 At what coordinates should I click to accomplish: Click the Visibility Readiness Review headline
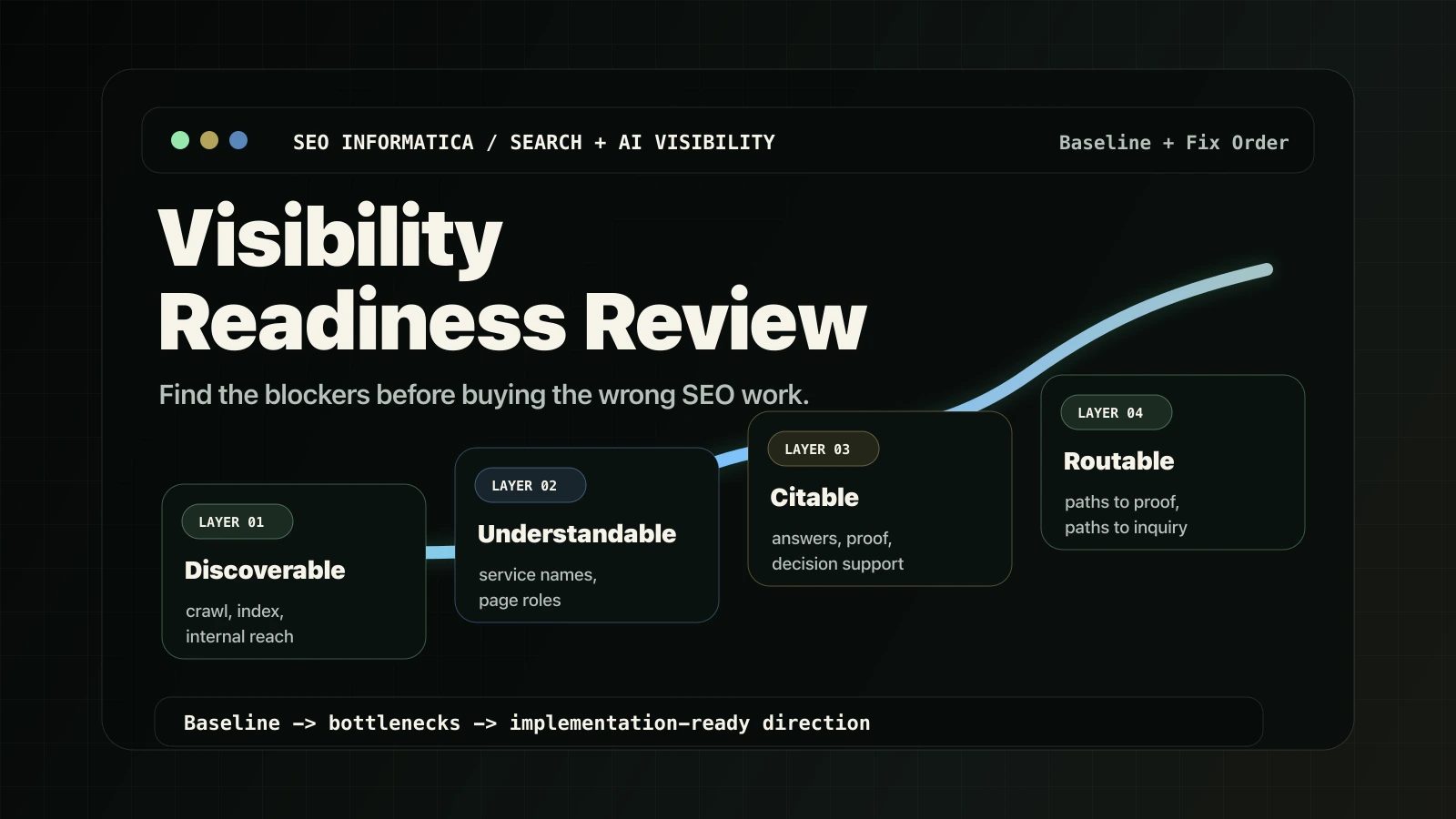[x=512, y=278]
